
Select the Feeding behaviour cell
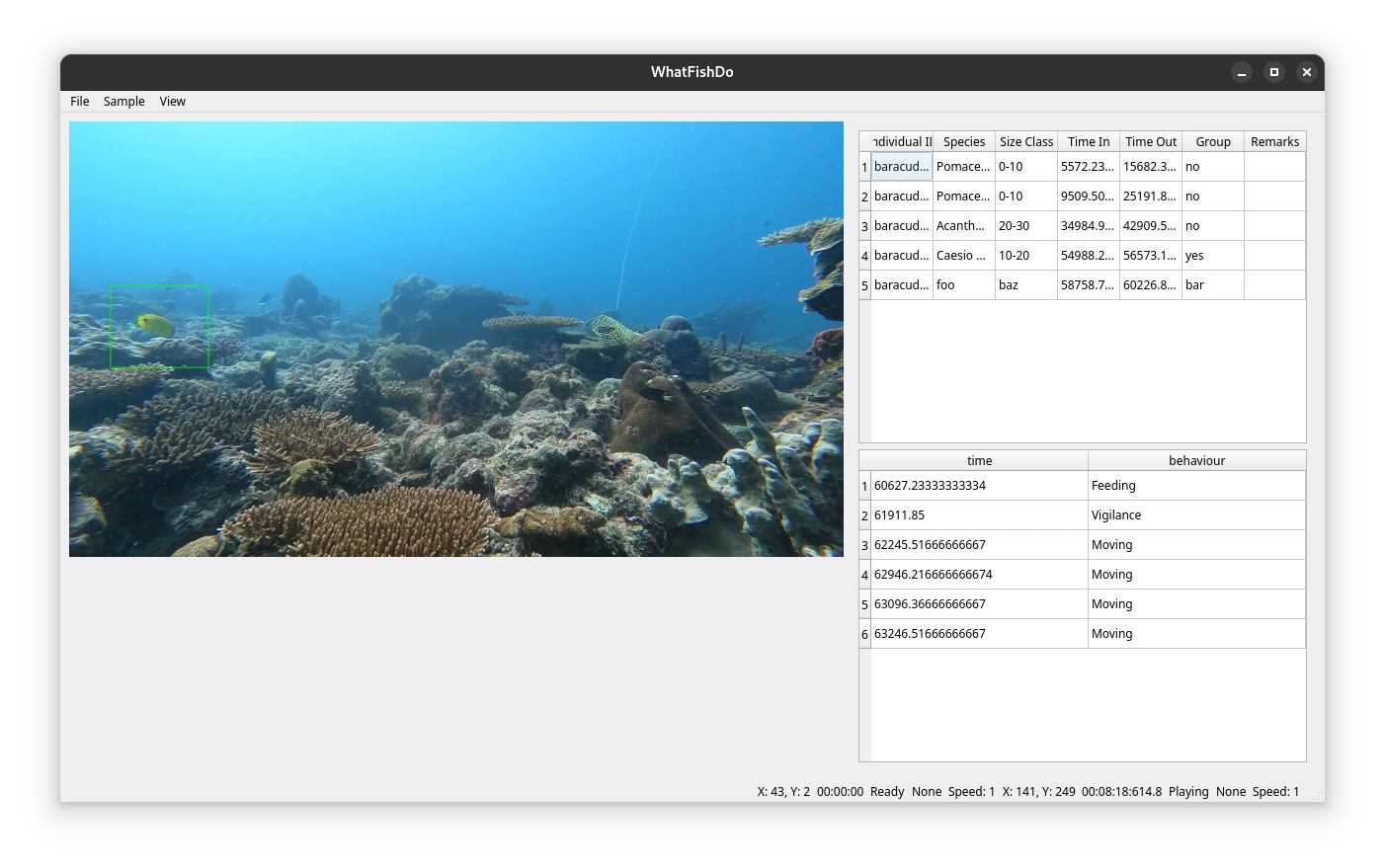pos(1195,486)
